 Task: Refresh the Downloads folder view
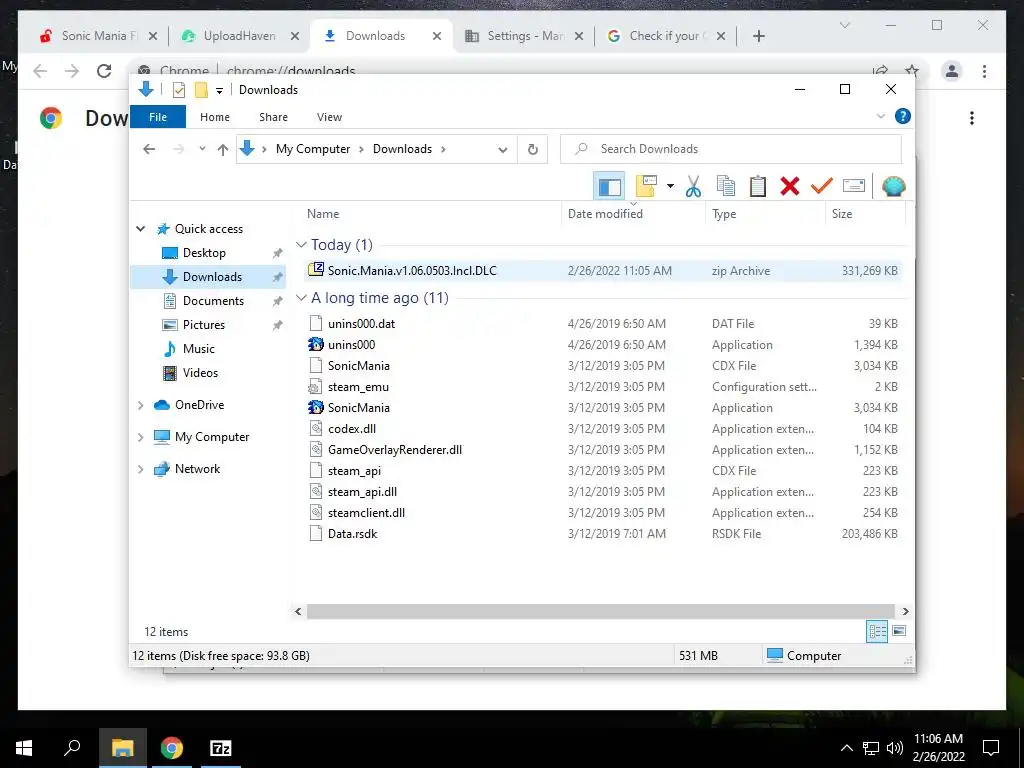point(533,150)
